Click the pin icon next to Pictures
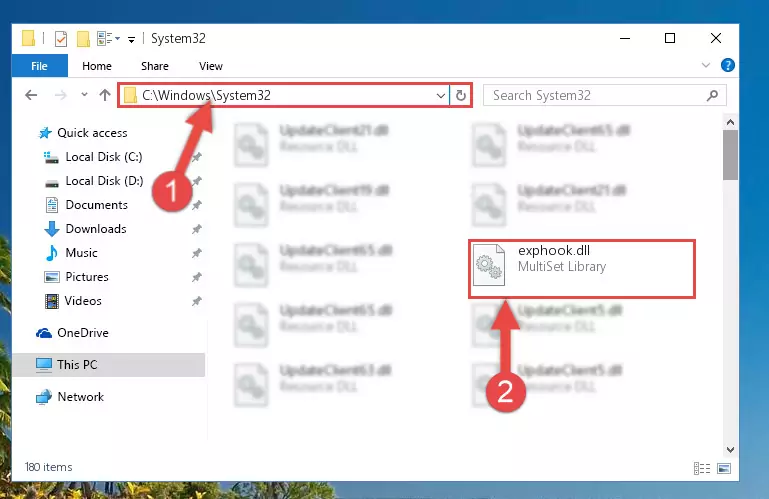Viewport: 769px width, 499px height. click(197, 277)
